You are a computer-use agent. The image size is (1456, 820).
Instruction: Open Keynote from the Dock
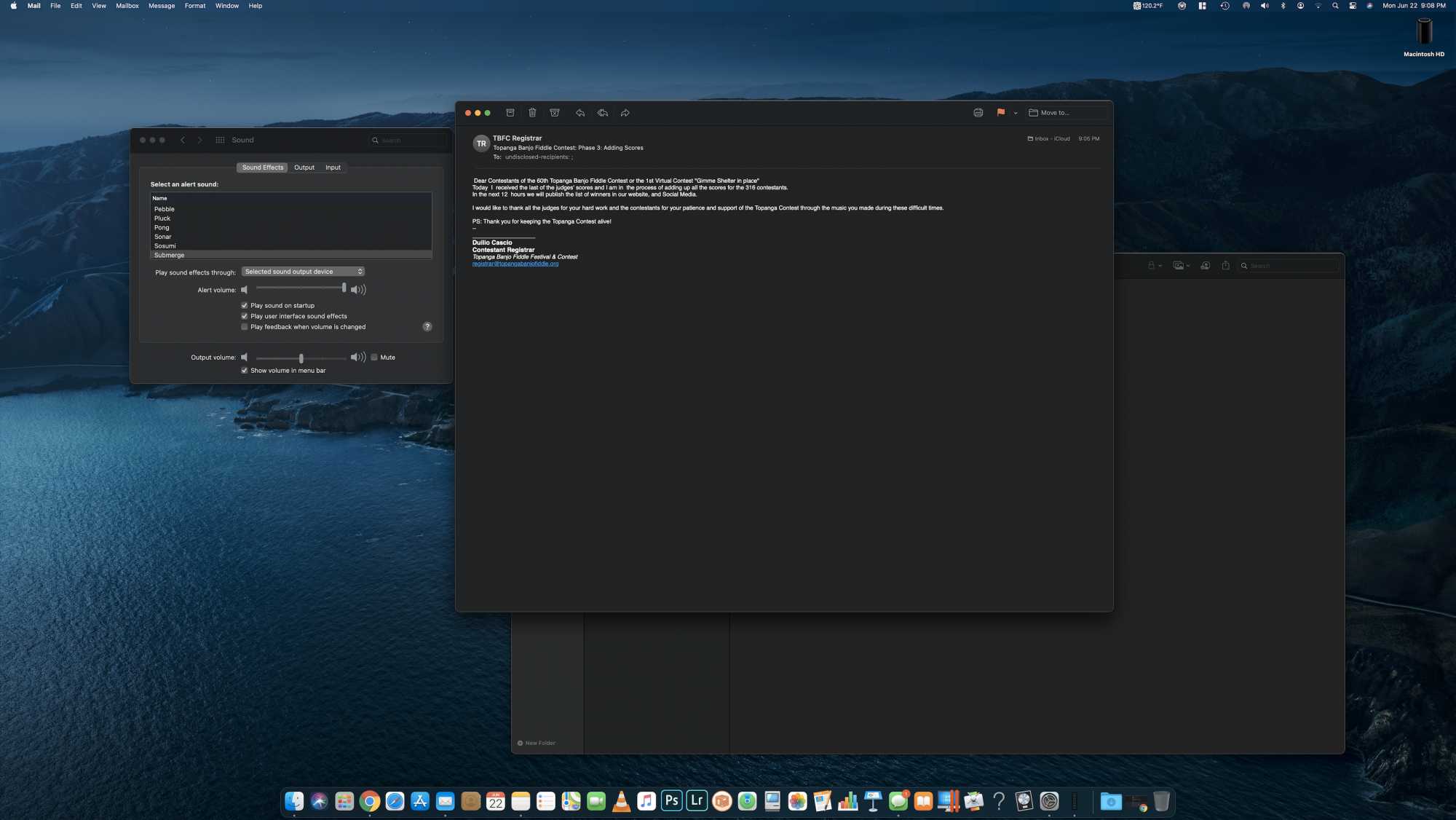(x=873, y=801)
